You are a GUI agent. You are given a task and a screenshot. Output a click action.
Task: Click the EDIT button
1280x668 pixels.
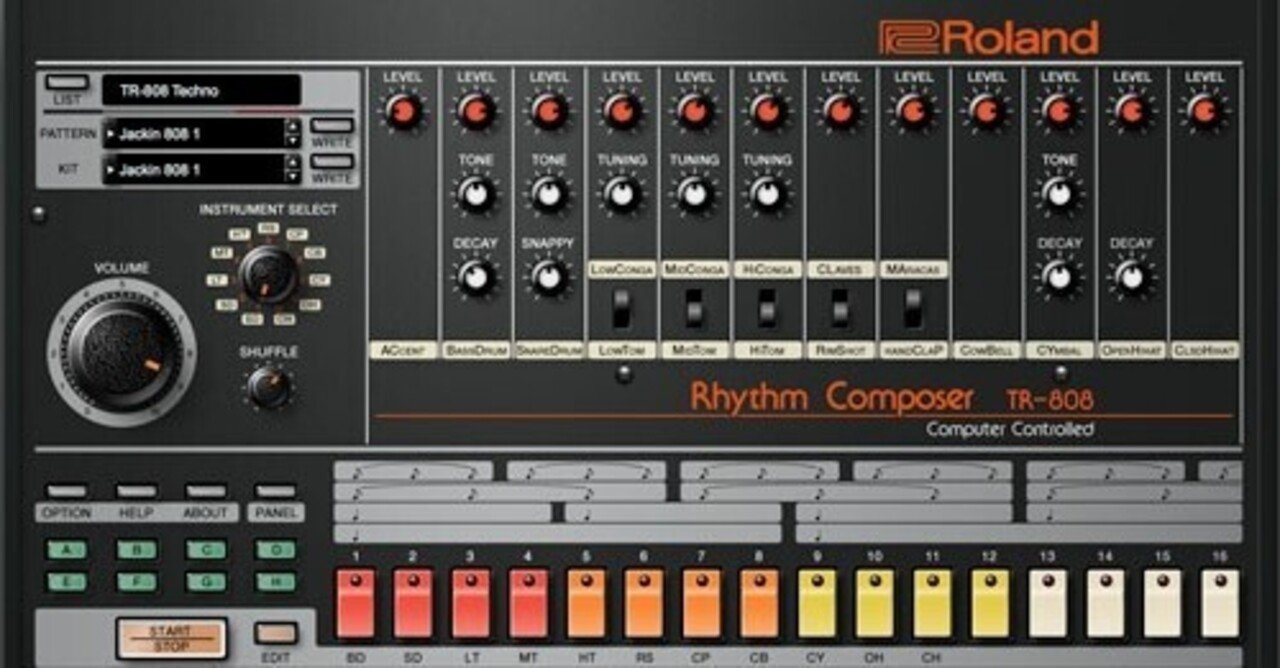275,634
